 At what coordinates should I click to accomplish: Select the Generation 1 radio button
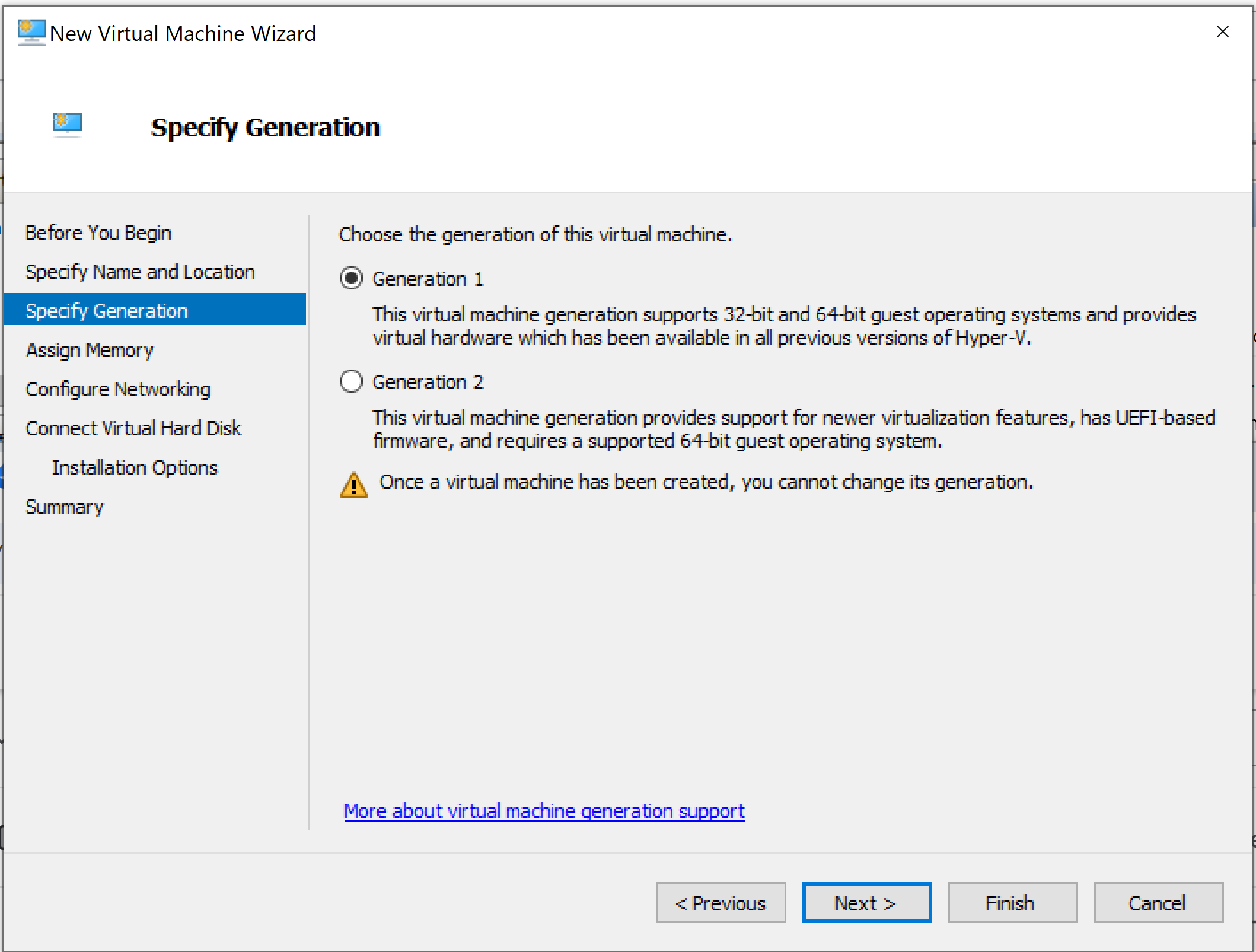(x=351, y=278)
